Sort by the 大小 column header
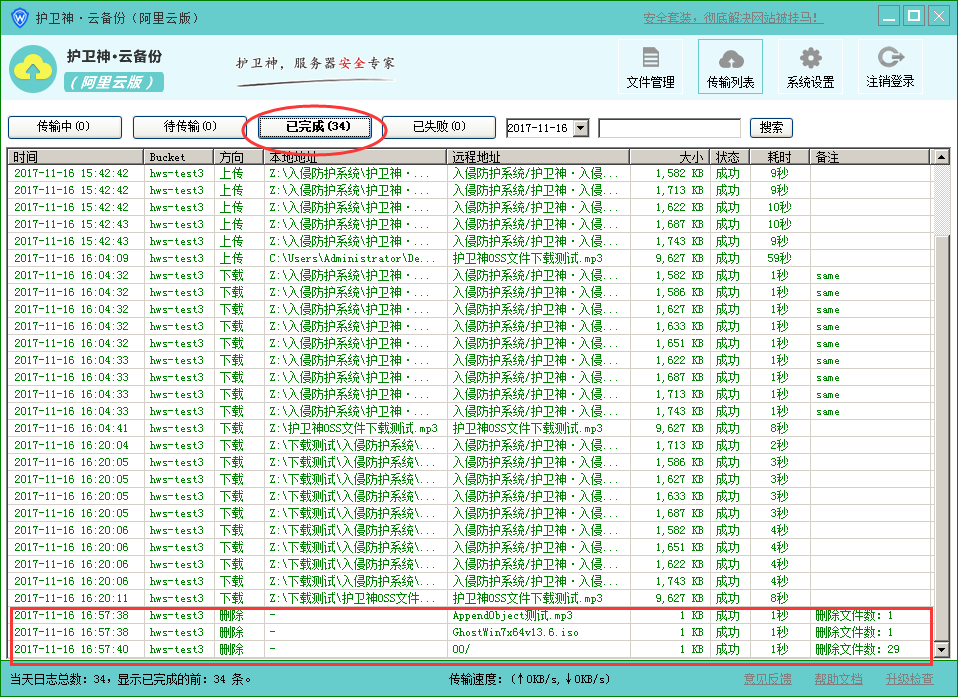 [669, 157]
